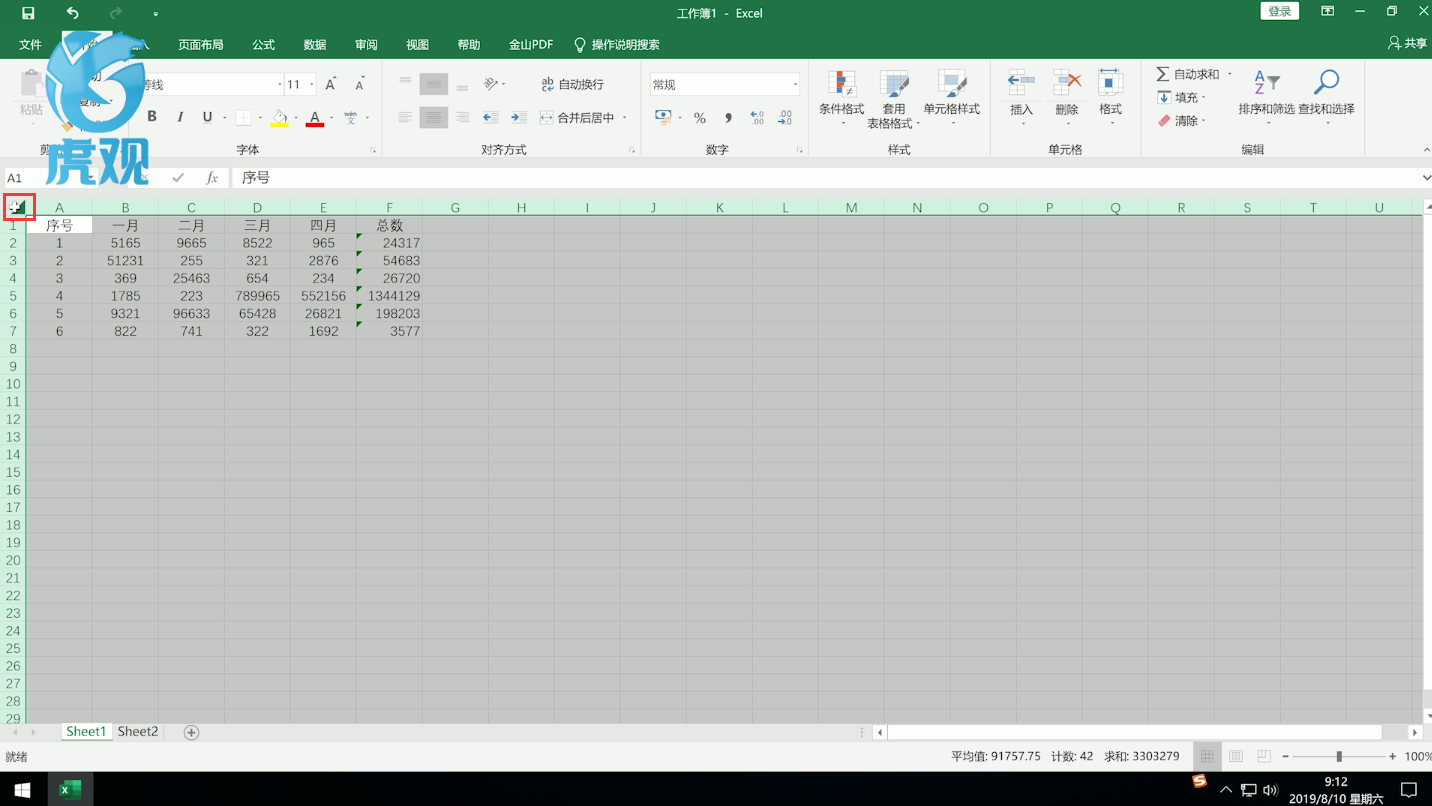Toggle Bold formatting
Image resolution: width=1432 pixels, height=806 pixels.
tap(152, 117)
